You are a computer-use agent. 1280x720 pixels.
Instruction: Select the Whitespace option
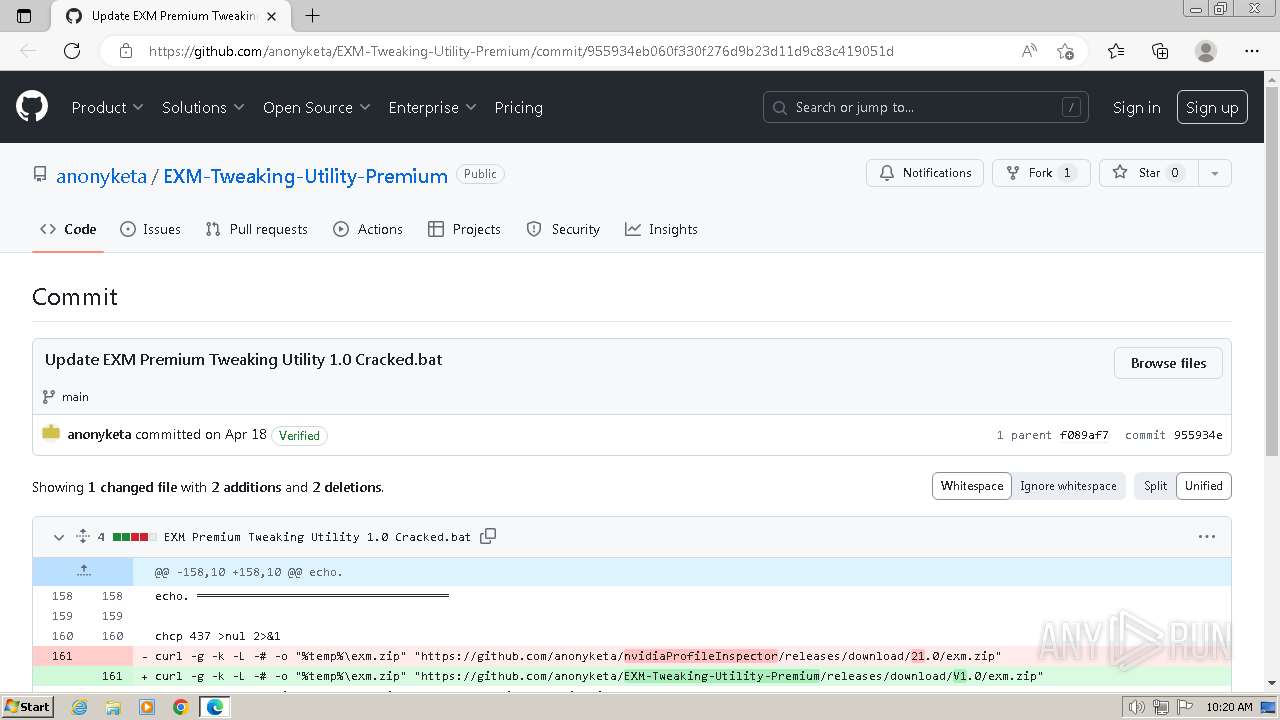(971, 486)
